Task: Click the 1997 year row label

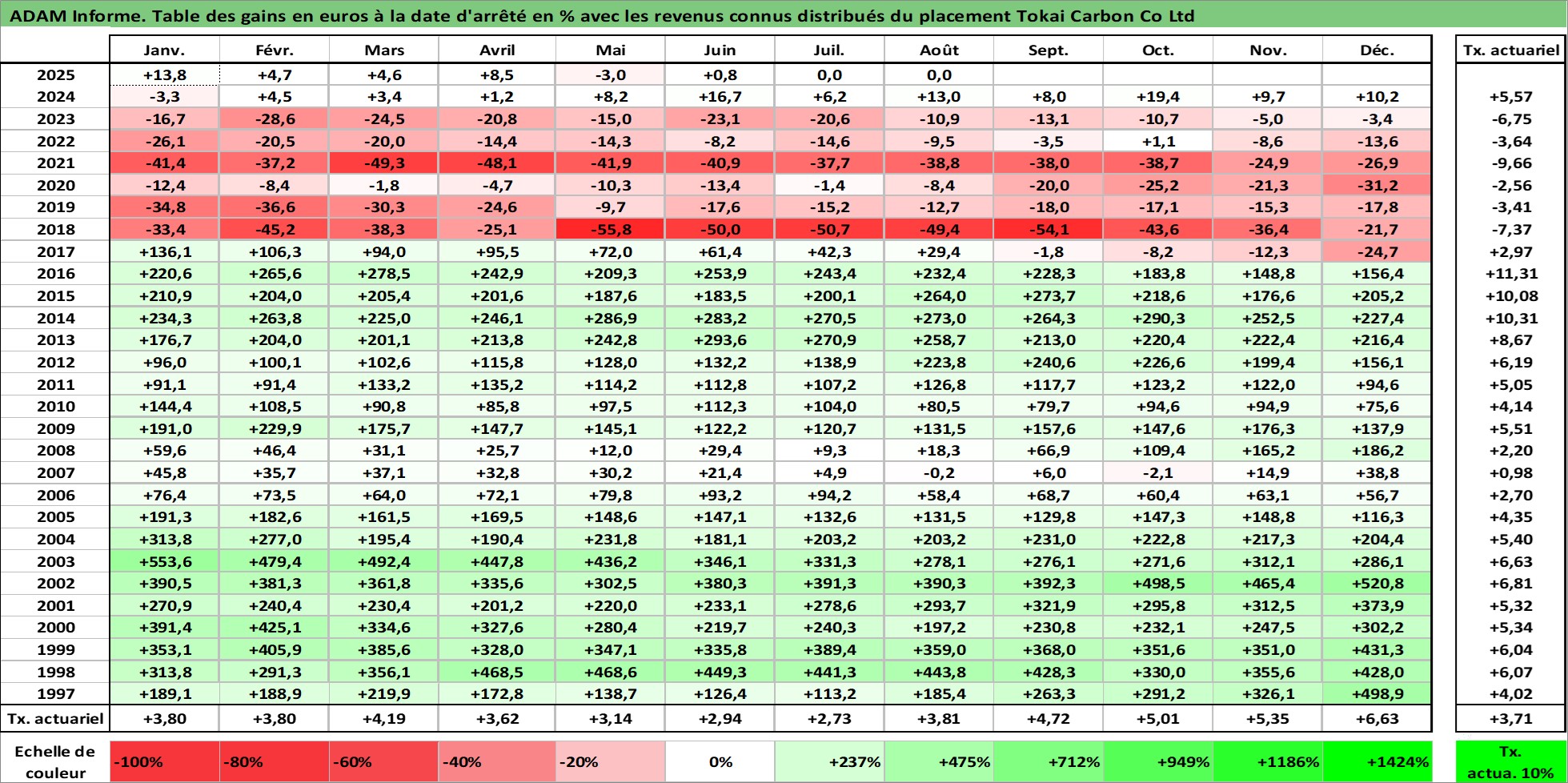Action: [x=55, y=694]
